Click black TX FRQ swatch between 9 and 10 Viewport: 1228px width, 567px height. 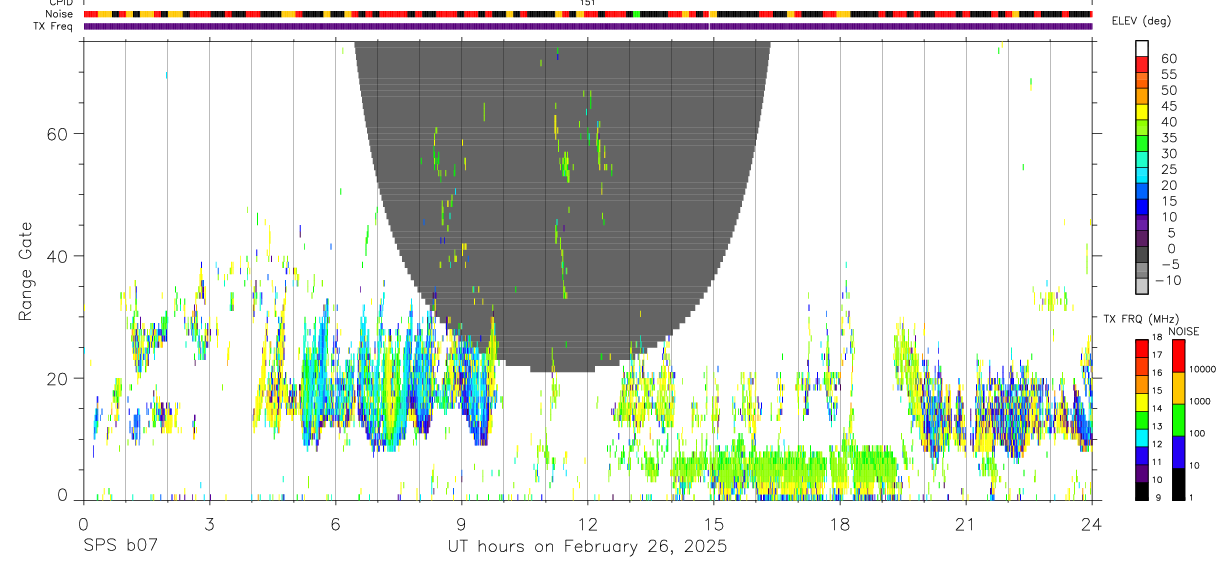pos(1142,491)
